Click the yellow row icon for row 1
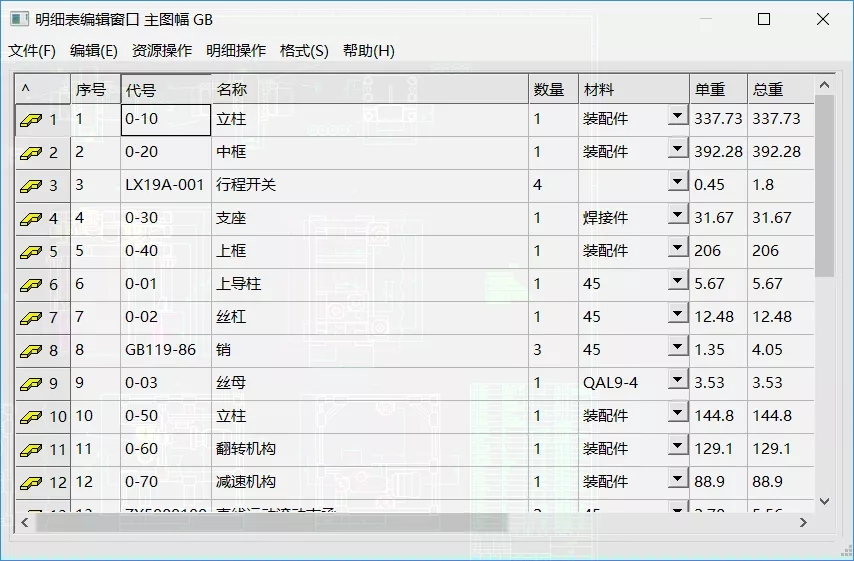854x561 pixels. pos(32,120)
